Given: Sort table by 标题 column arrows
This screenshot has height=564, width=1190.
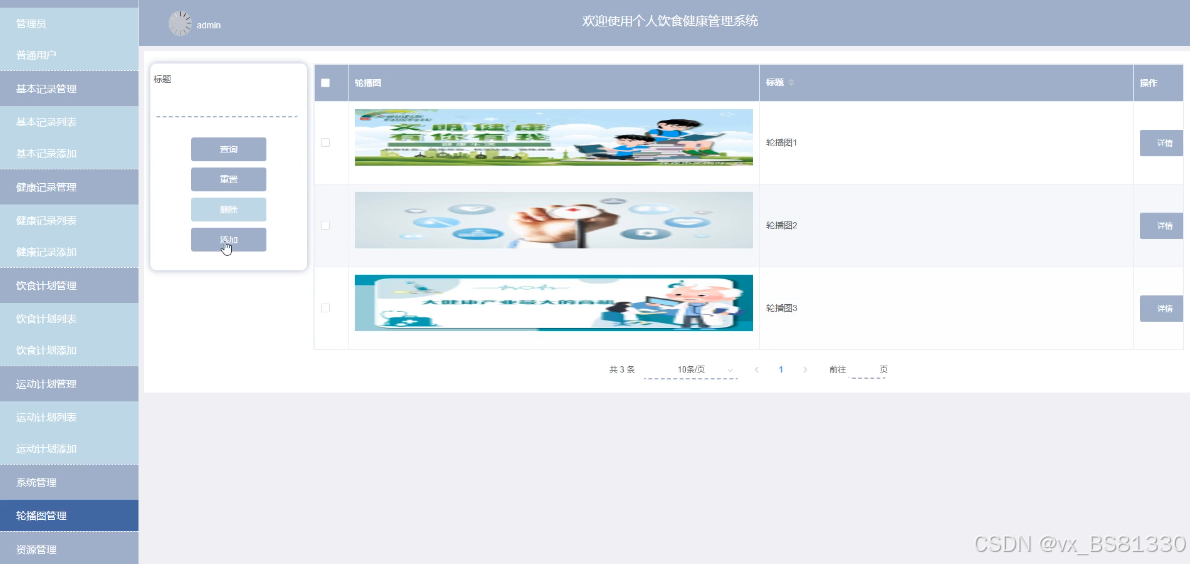Looking at the screenshot, I should pyautogui.click(x=791, y=83).
